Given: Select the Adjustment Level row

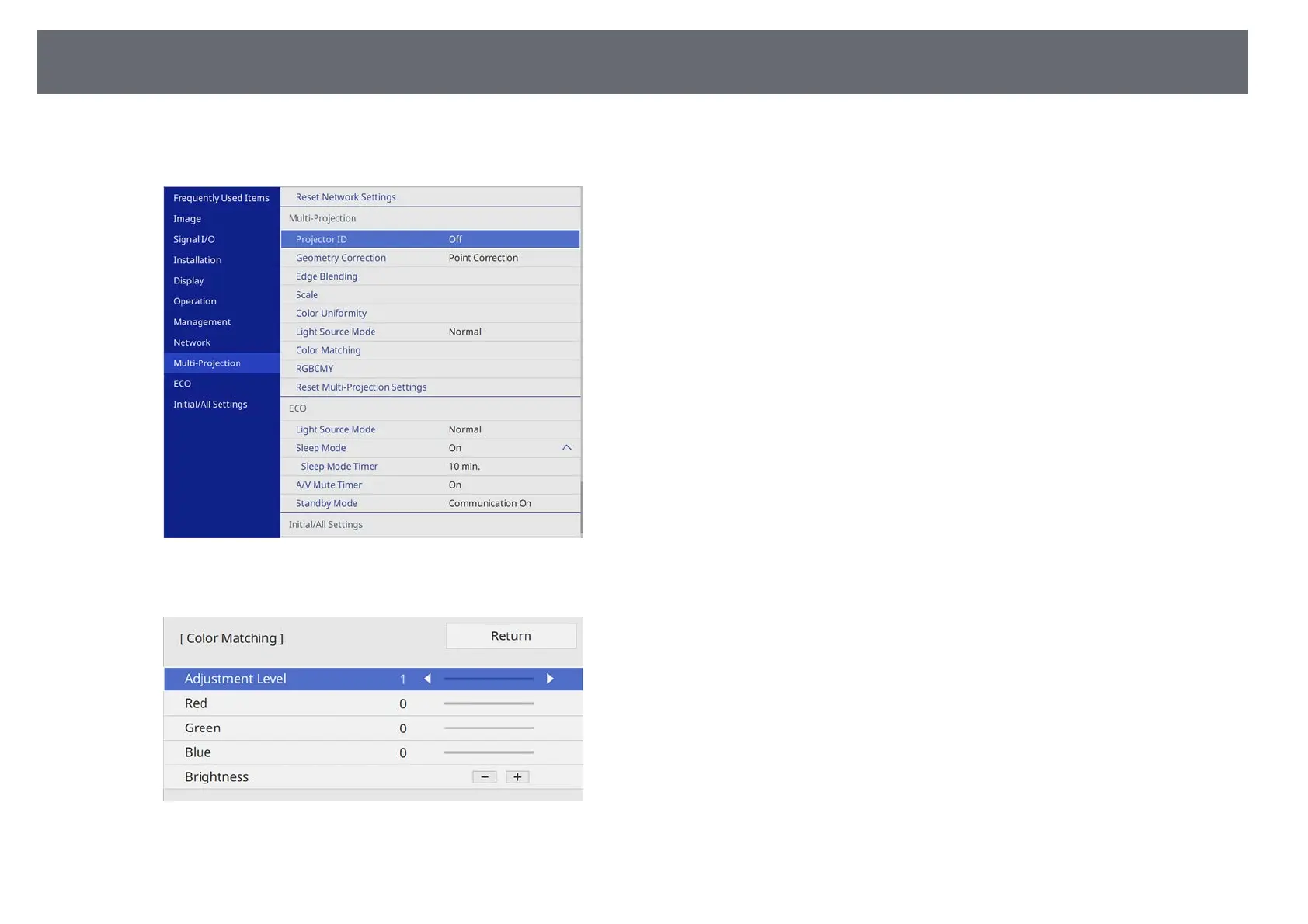Looking at the screenshot, I should pyautogui.click(x=374, y=679).
